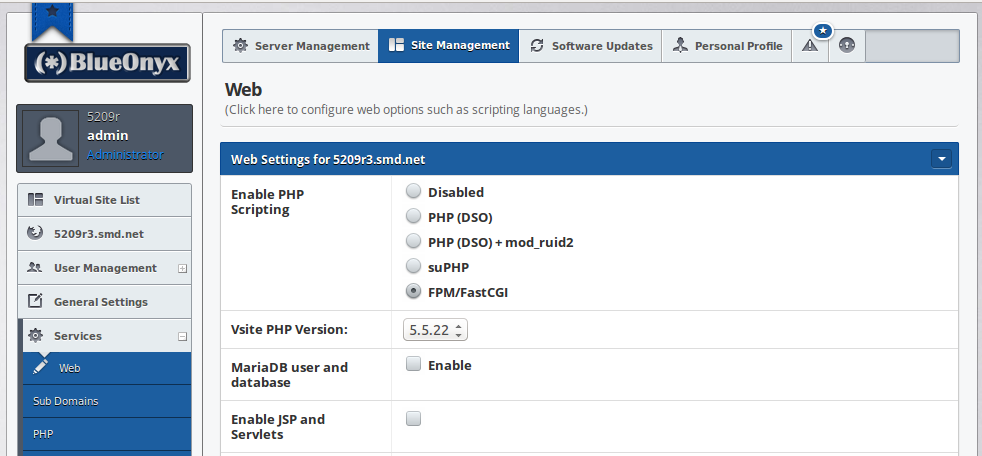Enable MariaDB user and database checkbox
Screen dimensions: 982x456
[x=413, y=364]
